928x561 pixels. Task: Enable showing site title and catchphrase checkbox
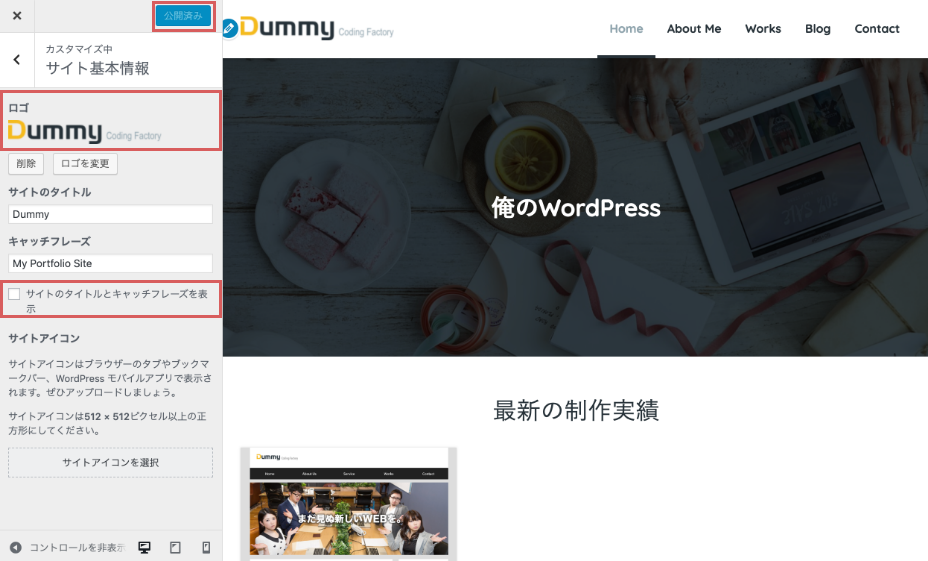pos(14,294)
